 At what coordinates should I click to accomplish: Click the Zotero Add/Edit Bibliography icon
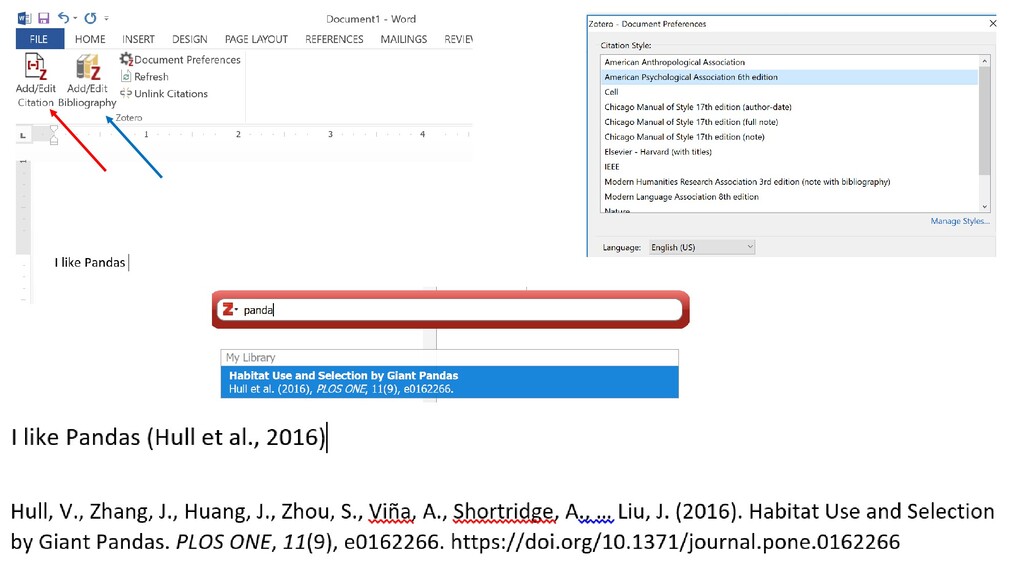point(88,67)
